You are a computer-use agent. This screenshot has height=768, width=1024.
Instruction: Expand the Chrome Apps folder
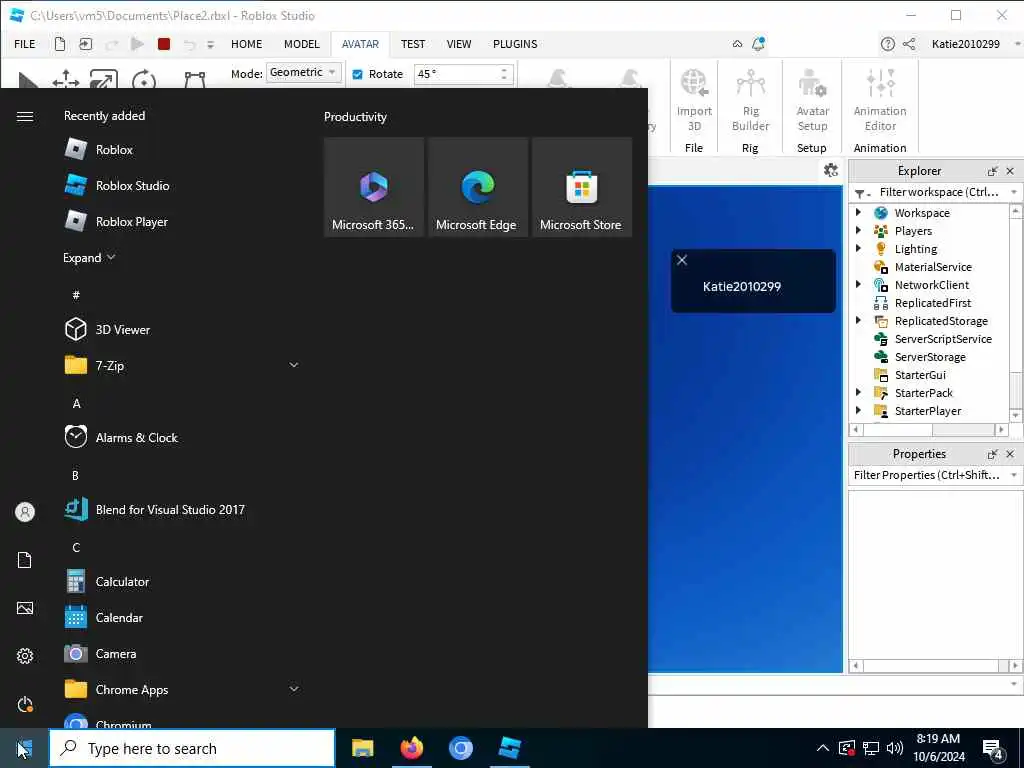click(294, 688)
